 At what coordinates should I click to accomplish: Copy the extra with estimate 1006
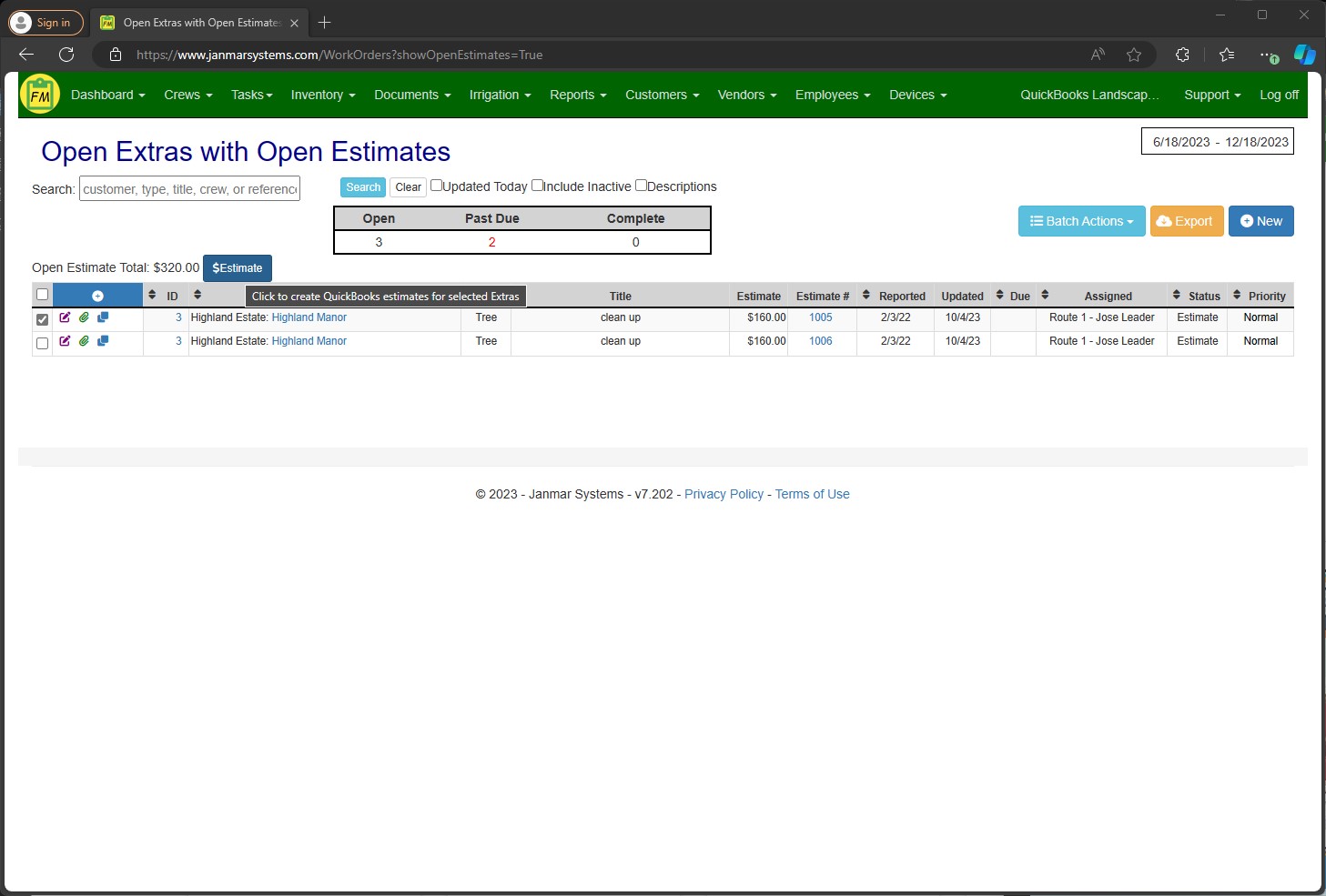[x=103, y=341]
